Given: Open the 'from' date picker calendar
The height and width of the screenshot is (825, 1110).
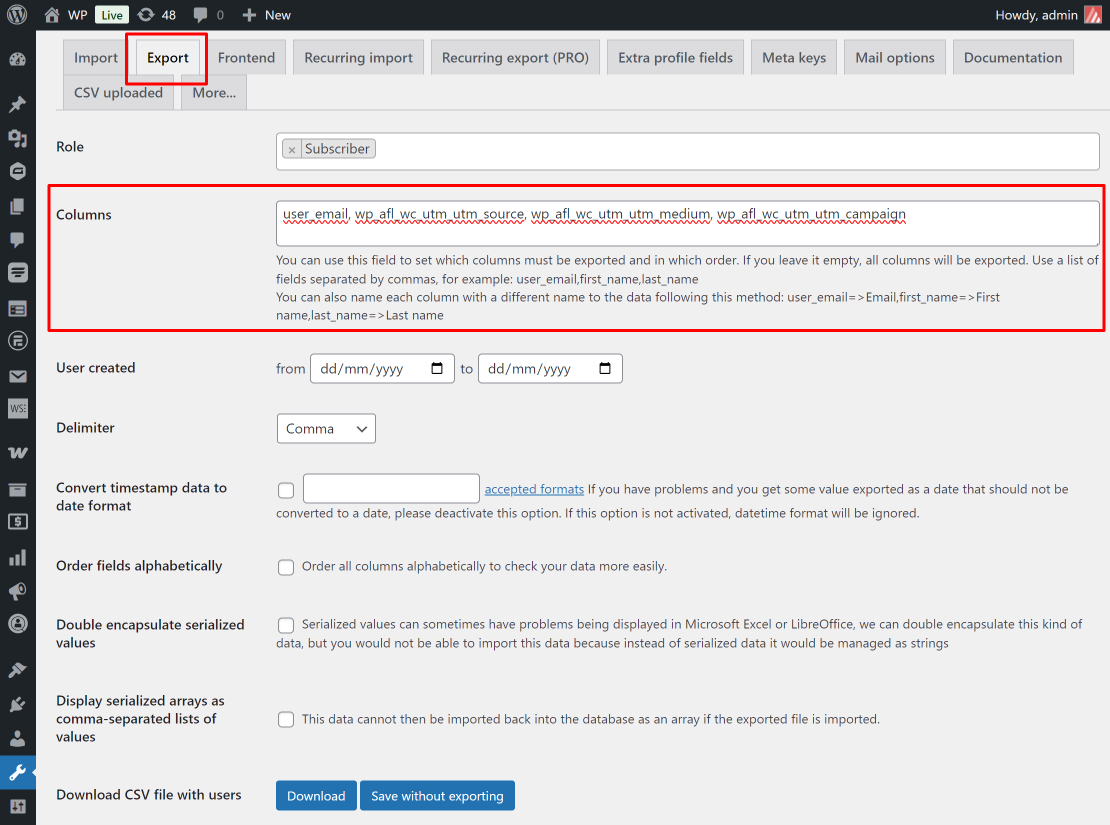Looking at the screenshot, I should click(x=437, y=368).
